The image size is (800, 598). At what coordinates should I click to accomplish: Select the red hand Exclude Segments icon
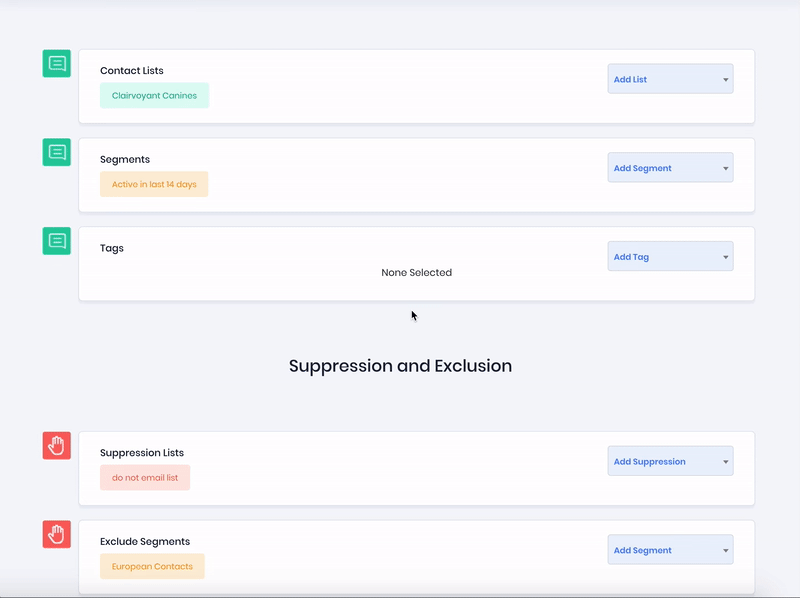(x=56, y=535)
